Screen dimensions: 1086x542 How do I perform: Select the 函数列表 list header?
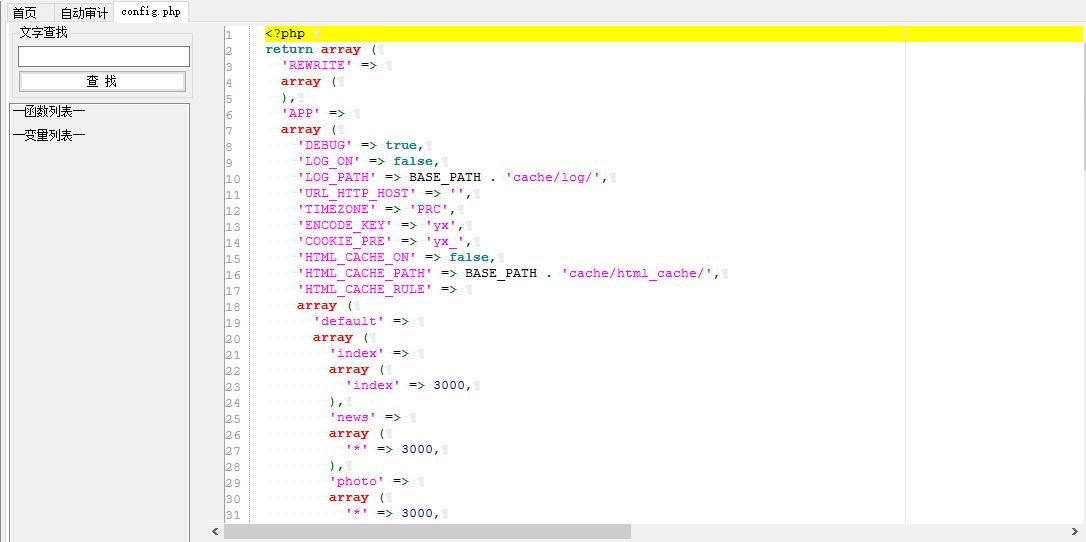point(49,112)
